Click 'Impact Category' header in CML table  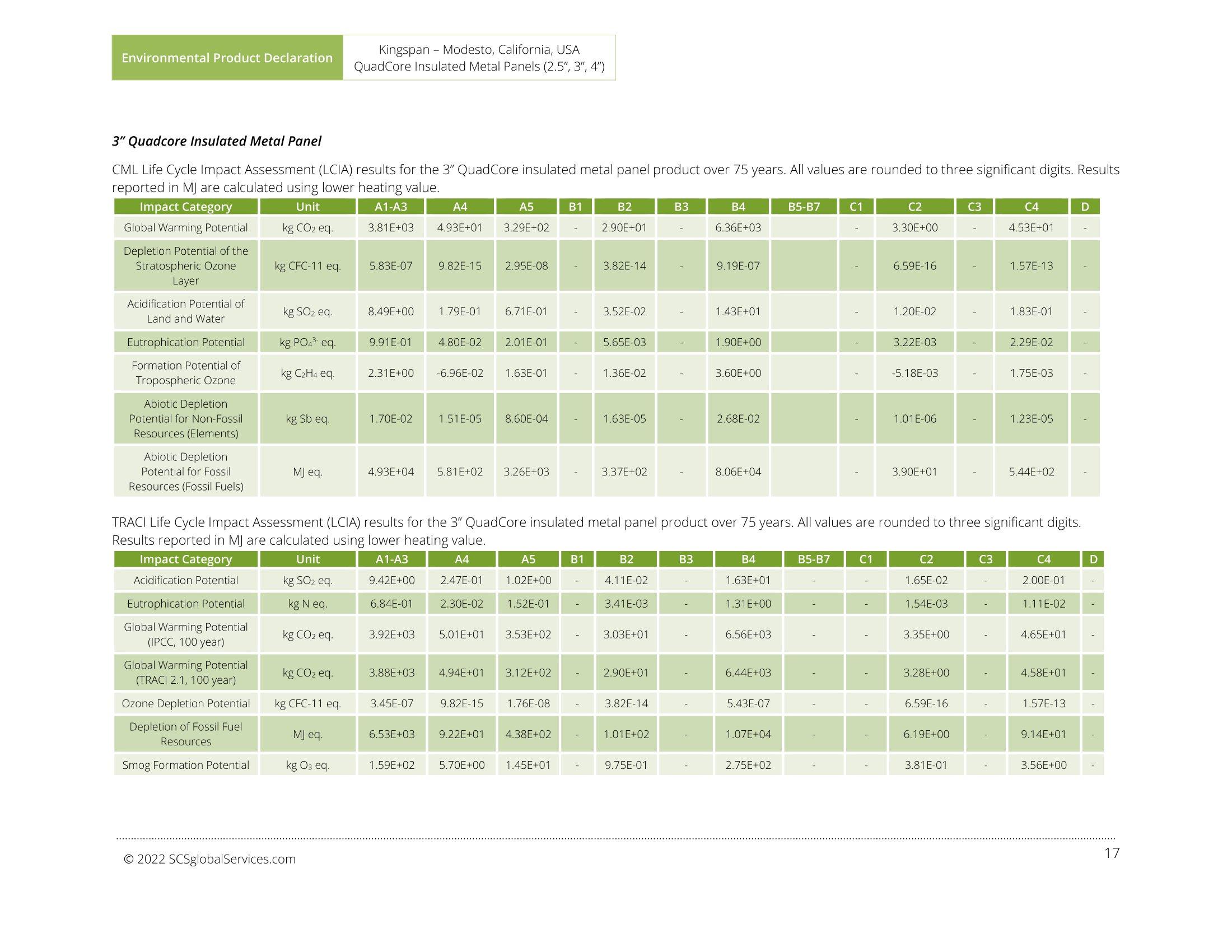point(185,207)
